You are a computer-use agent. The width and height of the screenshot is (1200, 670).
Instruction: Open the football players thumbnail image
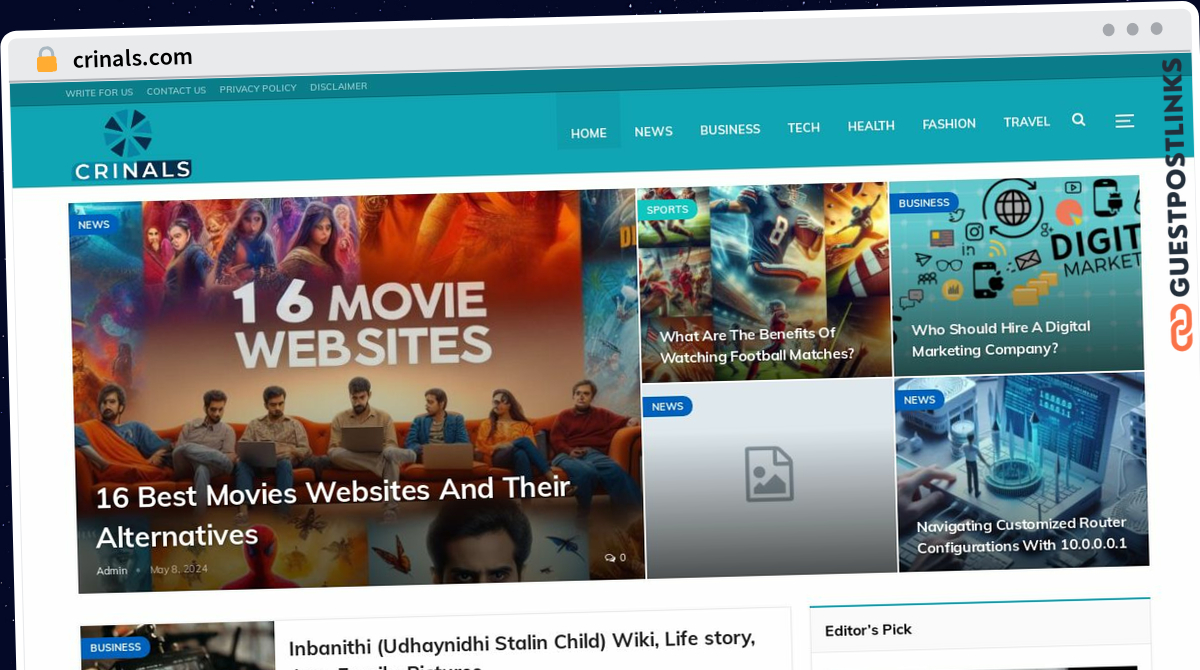765,283
